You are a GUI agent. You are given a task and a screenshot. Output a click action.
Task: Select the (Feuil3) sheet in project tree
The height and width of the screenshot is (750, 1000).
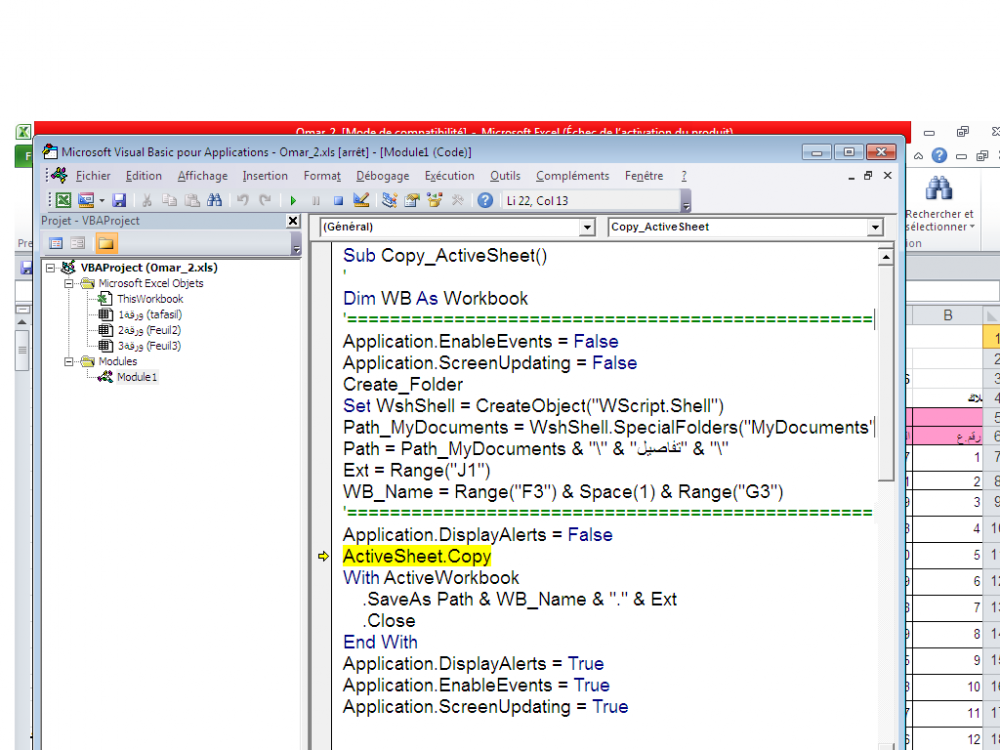pos(149,346)
